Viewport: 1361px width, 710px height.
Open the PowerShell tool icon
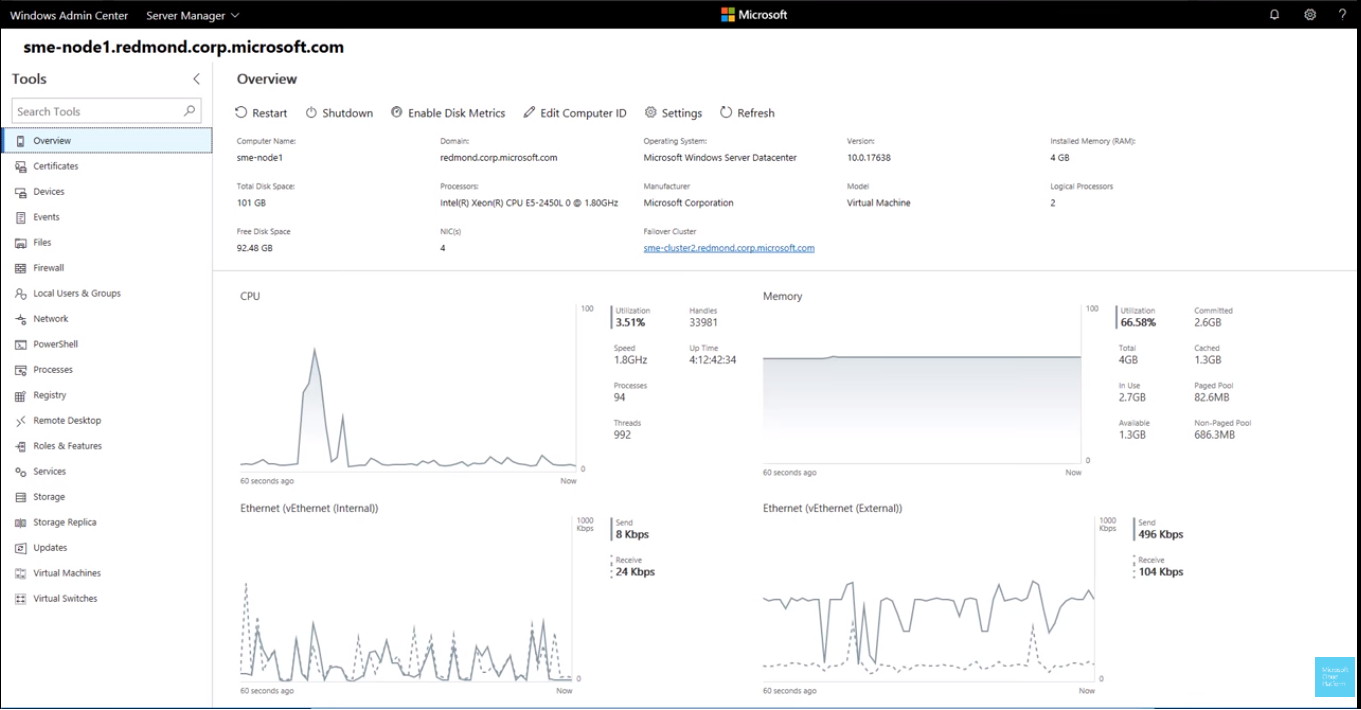click(x=21, y=344)
